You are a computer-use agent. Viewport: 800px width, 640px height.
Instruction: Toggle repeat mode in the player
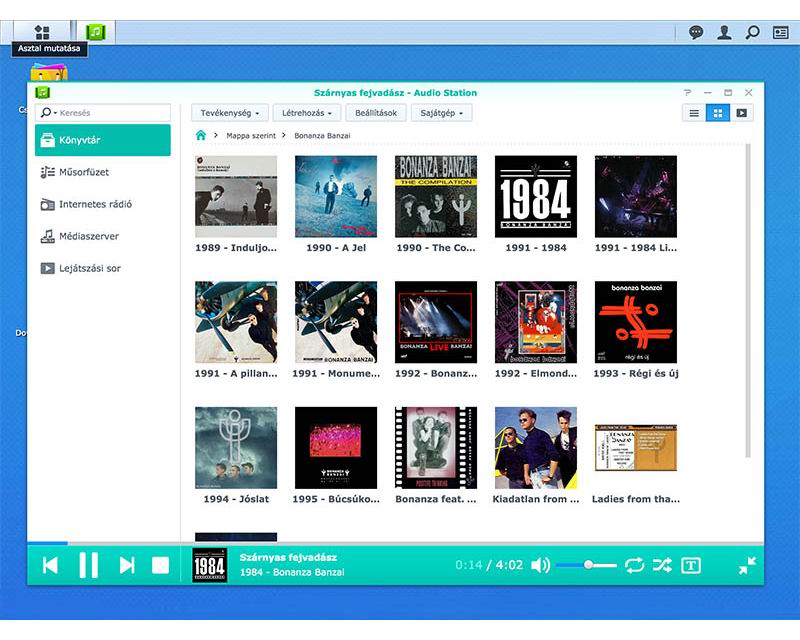635,565
